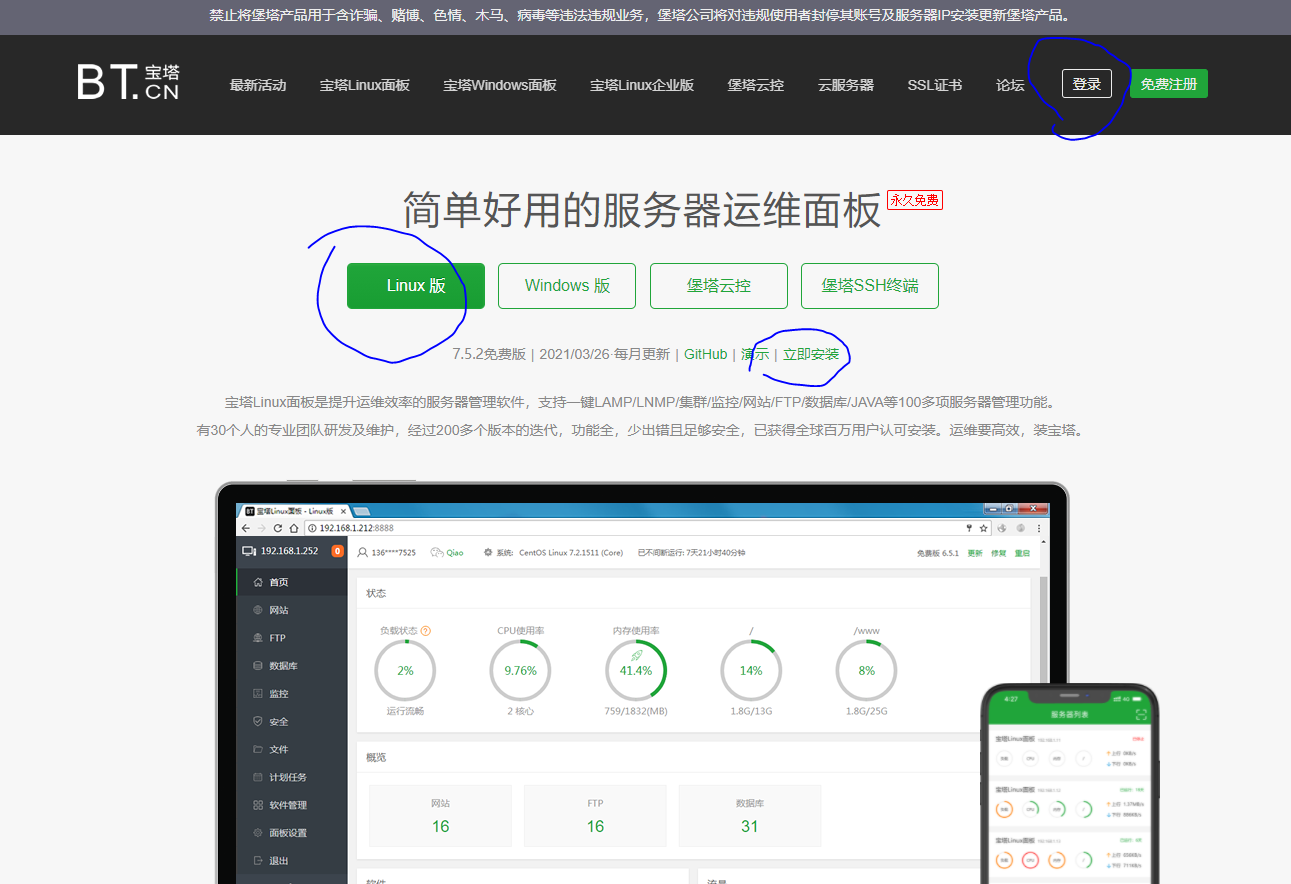Click the orange 0 notification badge
1291x884 pixels.
pos(337,551)
